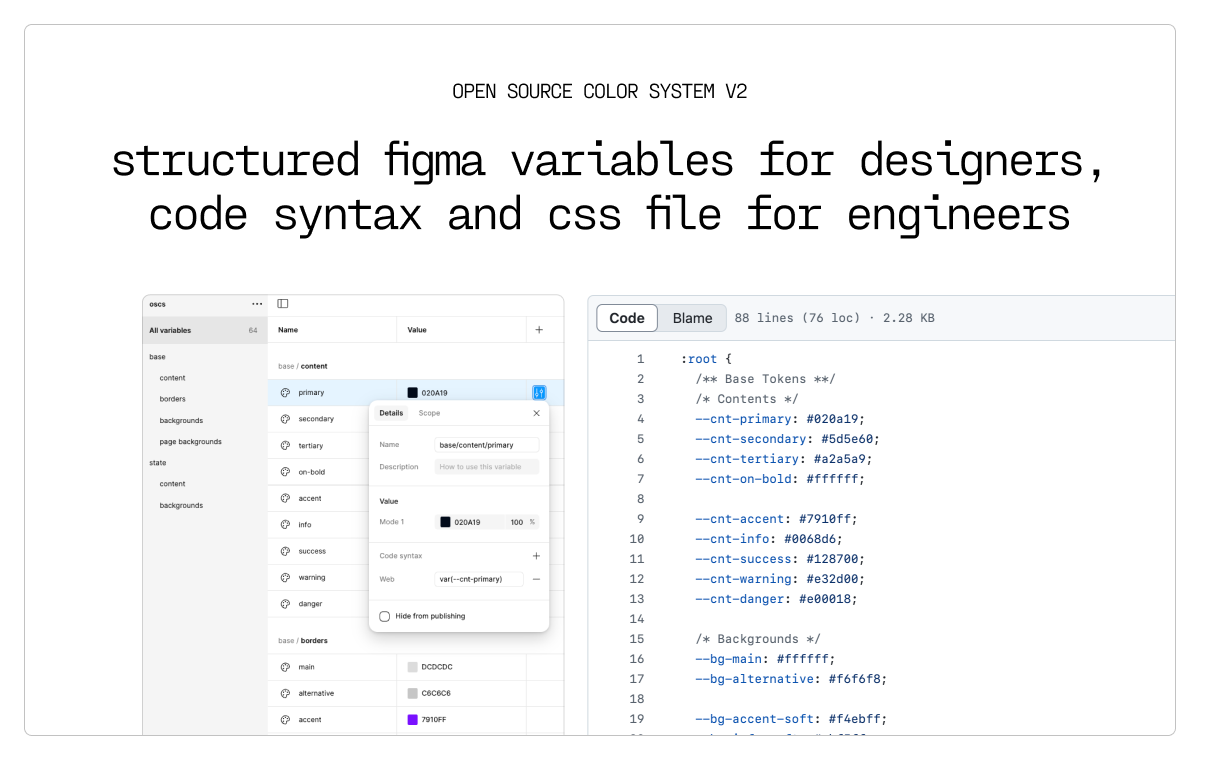This screenshot has height=760, width=1220.
Task: Select content under state group
Action: point(173,484)
